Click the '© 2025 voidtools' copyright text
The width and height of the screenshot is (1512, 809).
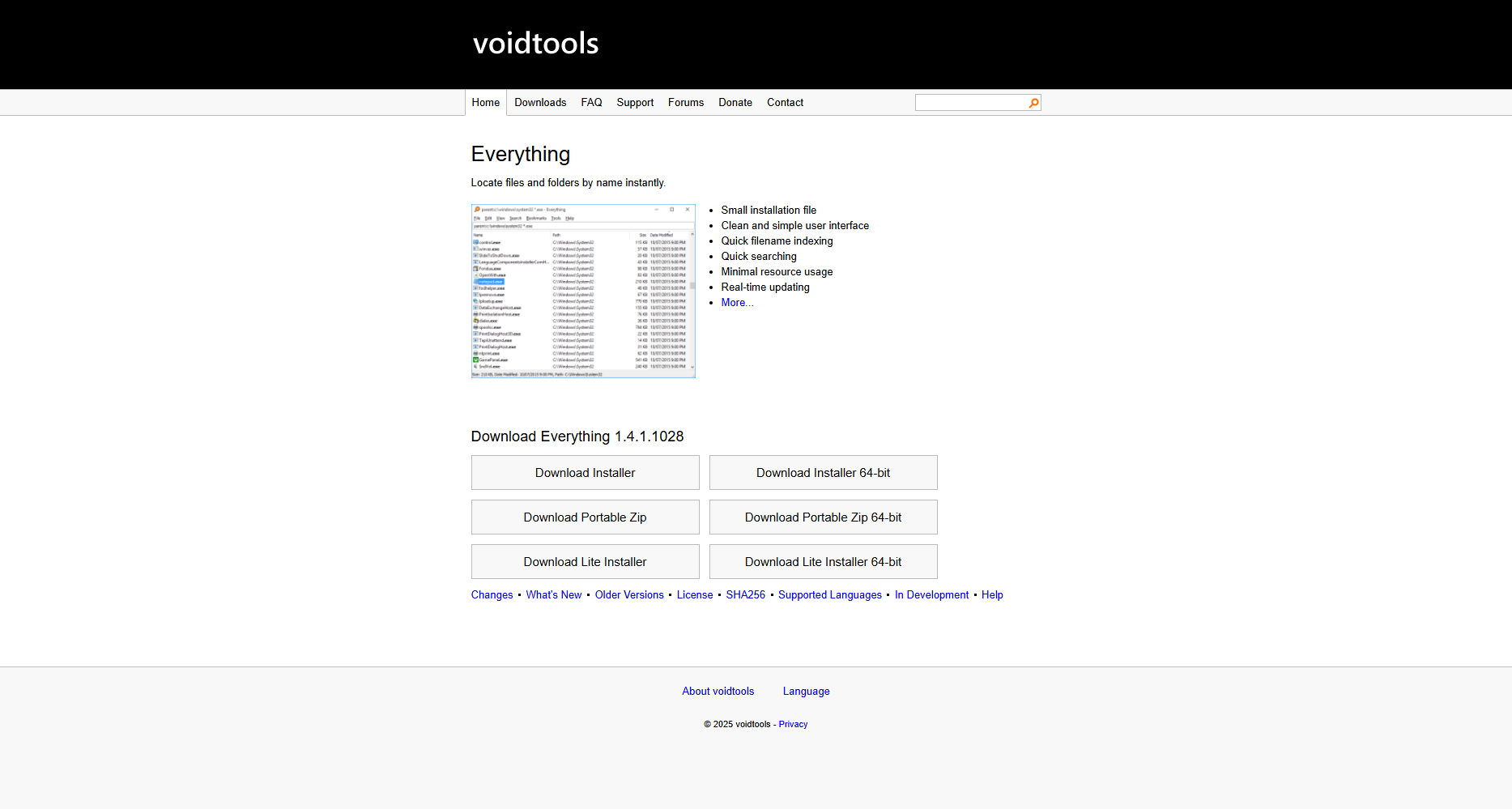click(x=737, y=725)
